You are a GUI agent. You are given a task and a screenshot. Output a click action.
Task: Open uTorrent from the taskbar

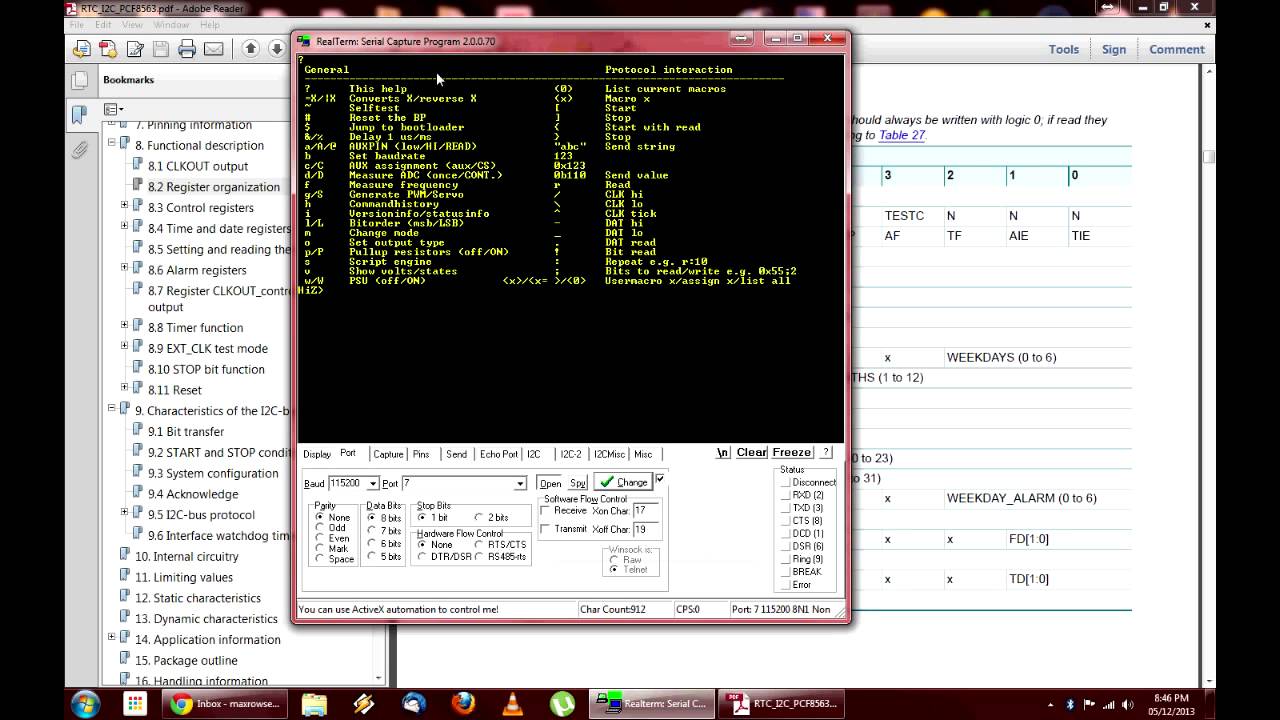(x=562, y=704)
